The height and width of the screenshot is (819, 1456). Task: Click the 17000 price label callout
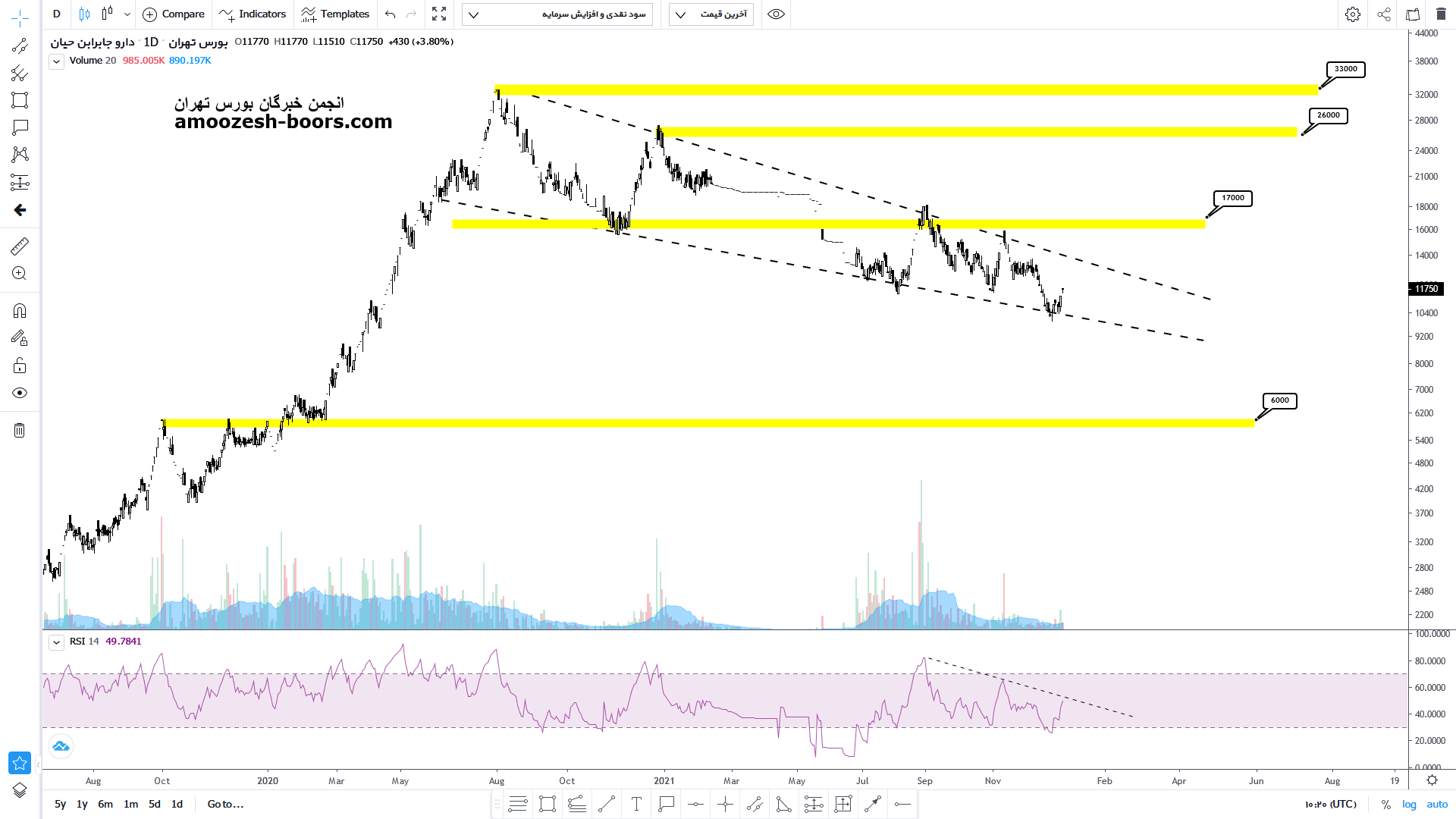[x=1232, y=198]
